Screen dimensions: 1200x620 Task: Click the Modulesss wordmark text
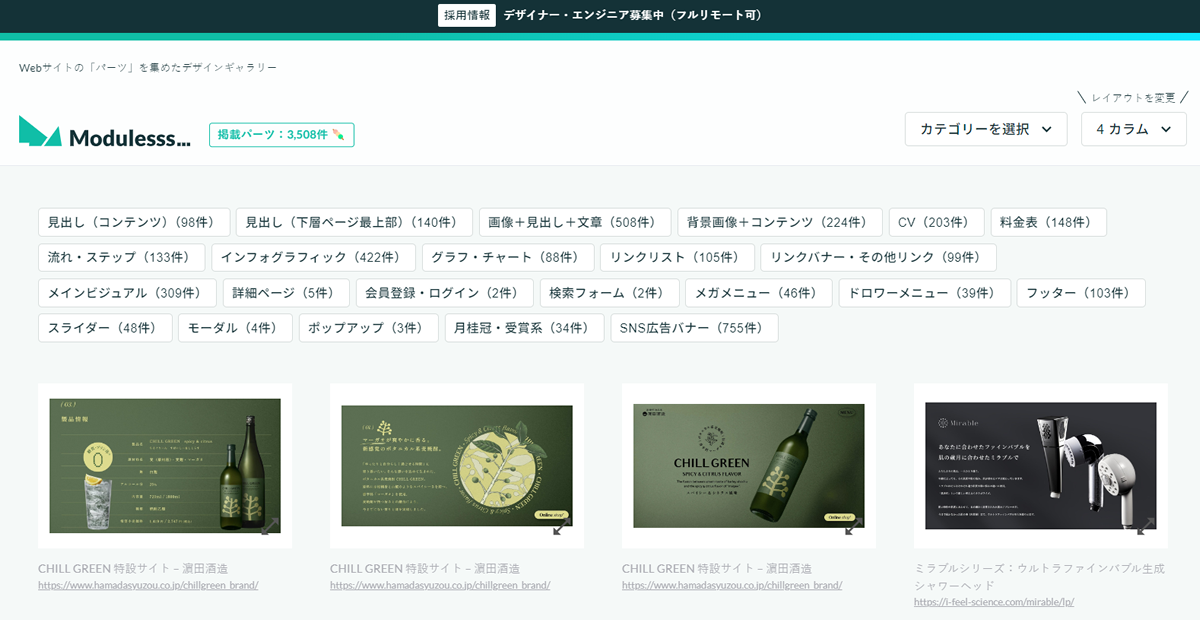click(x=129, y=137)
